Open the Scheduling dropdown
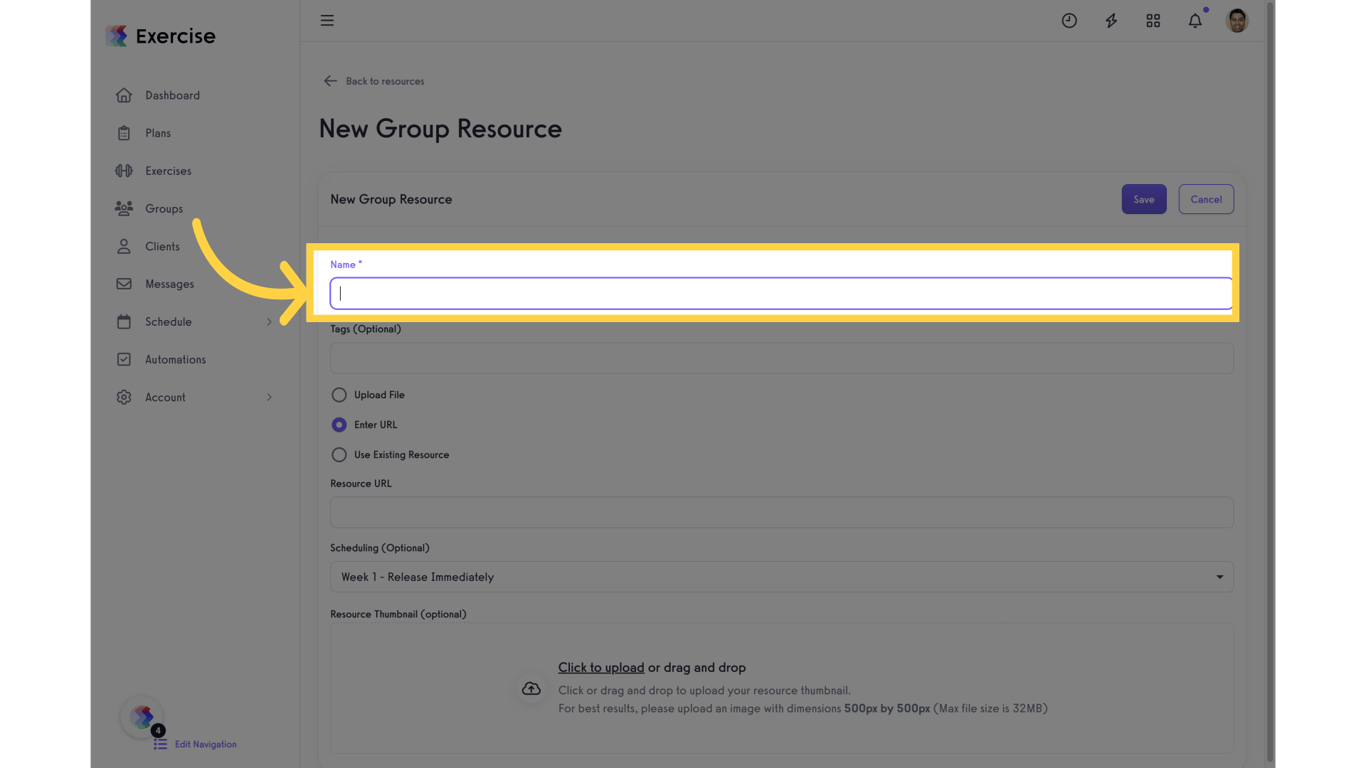Screen dimensions: 1366x768 781,577
